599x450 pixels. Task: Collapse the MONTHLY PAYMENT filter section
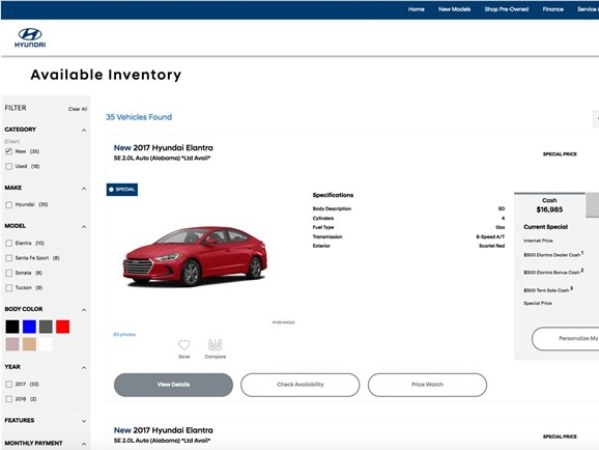pos(84,444)
